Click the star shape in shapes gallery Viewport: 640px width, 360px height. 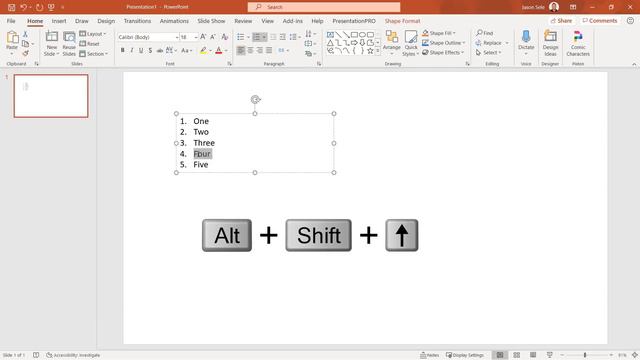point(370,51)
